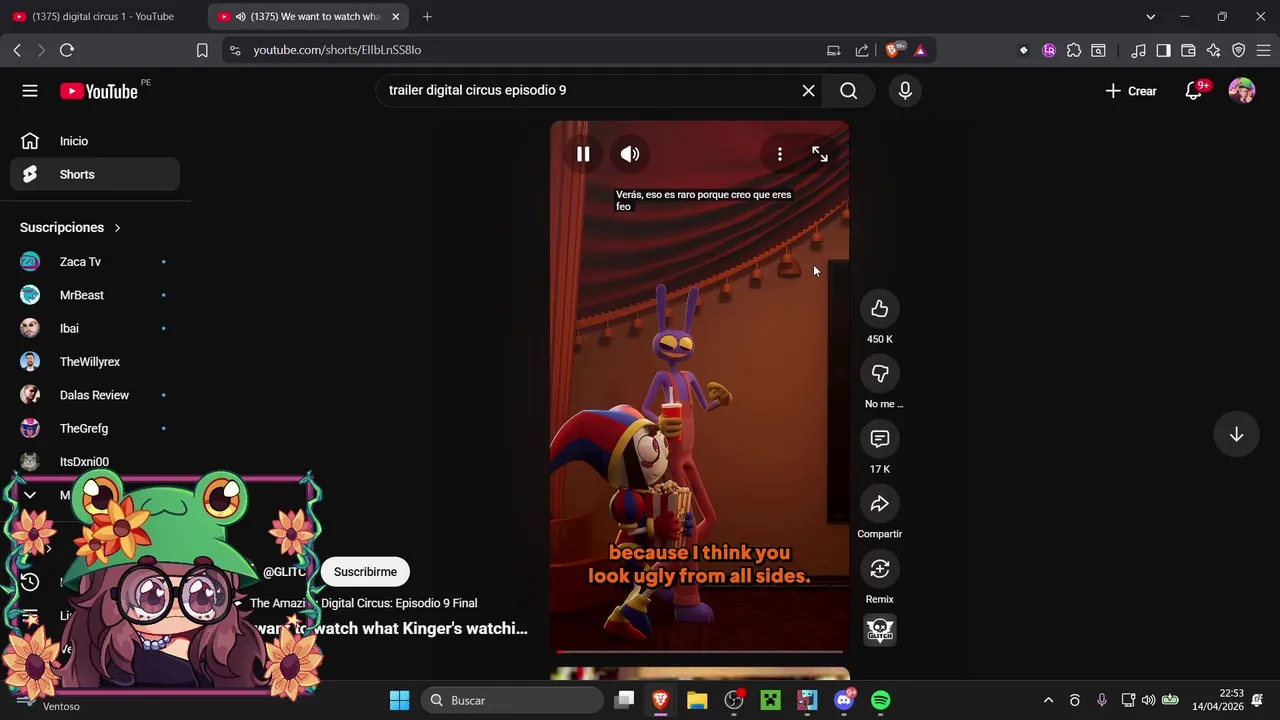Dislike the Short

tap(880, 374)
